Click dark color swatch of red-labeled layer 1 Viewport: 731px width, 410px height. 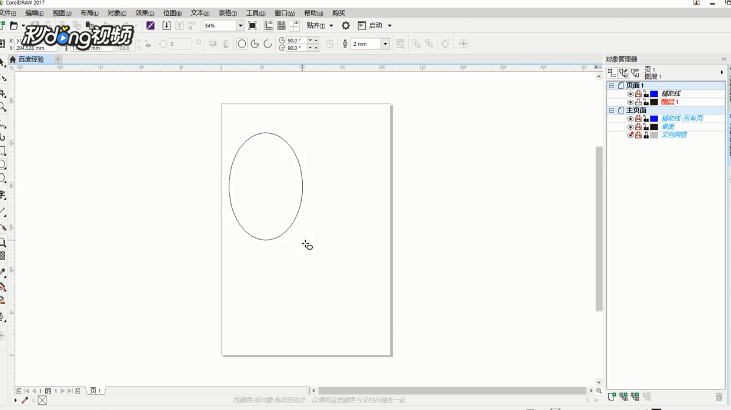654,102
